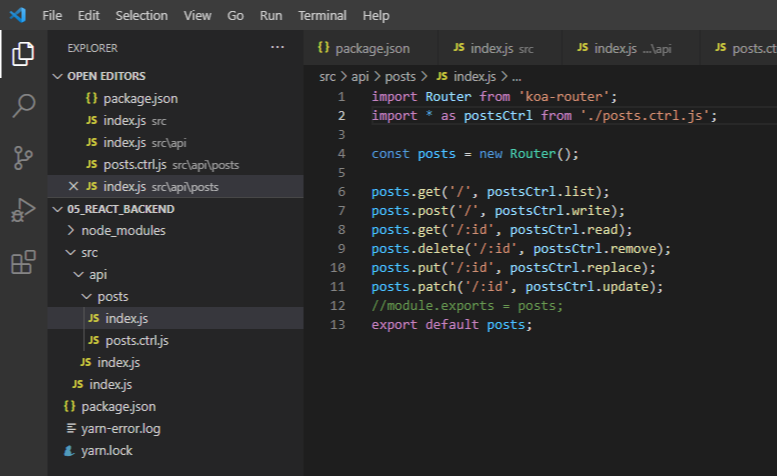This screenshot has width=777, height=476.
Task: Click Router() on line 4
Action: click(x=540, y=154)
